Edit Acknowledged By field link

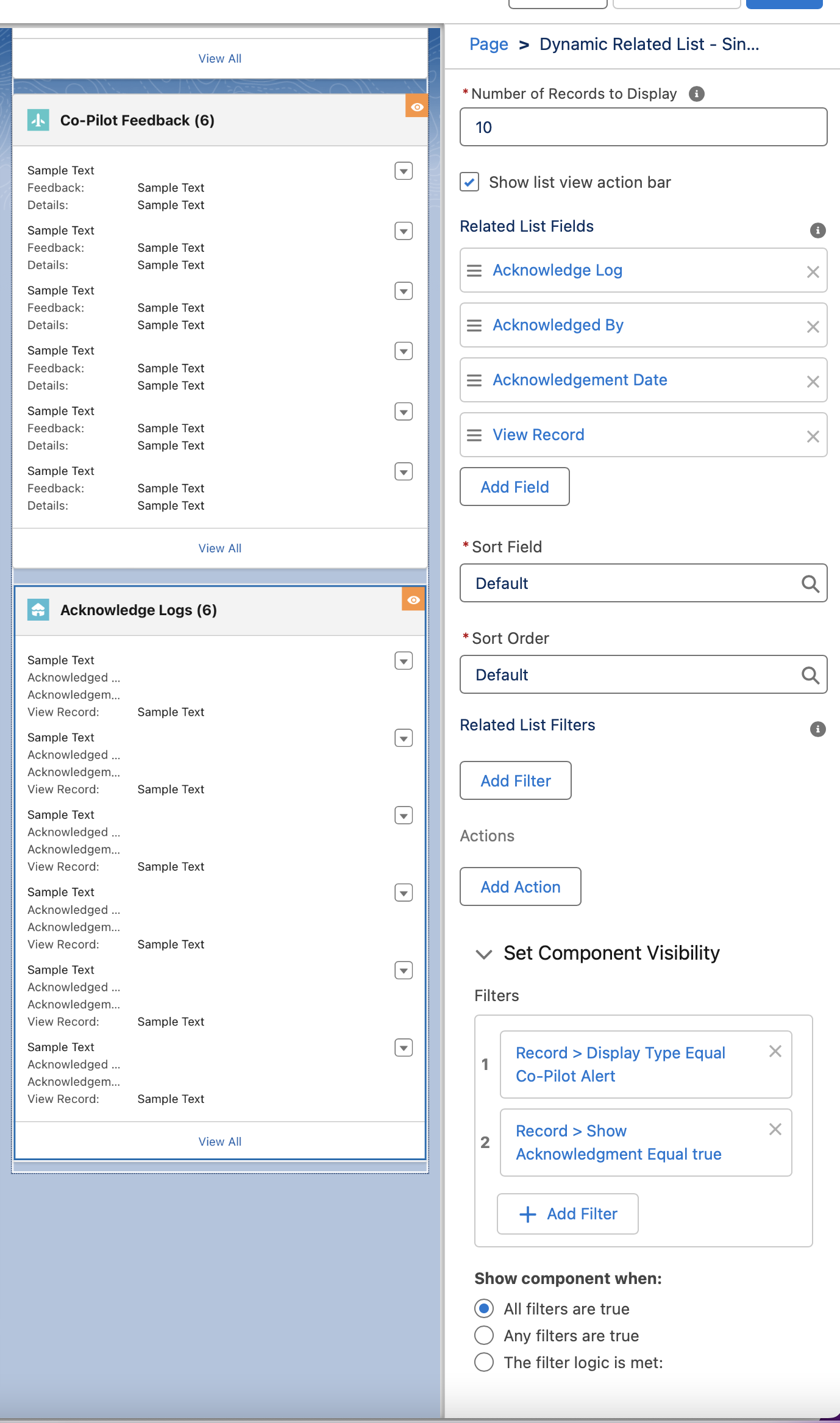(558, 325)
